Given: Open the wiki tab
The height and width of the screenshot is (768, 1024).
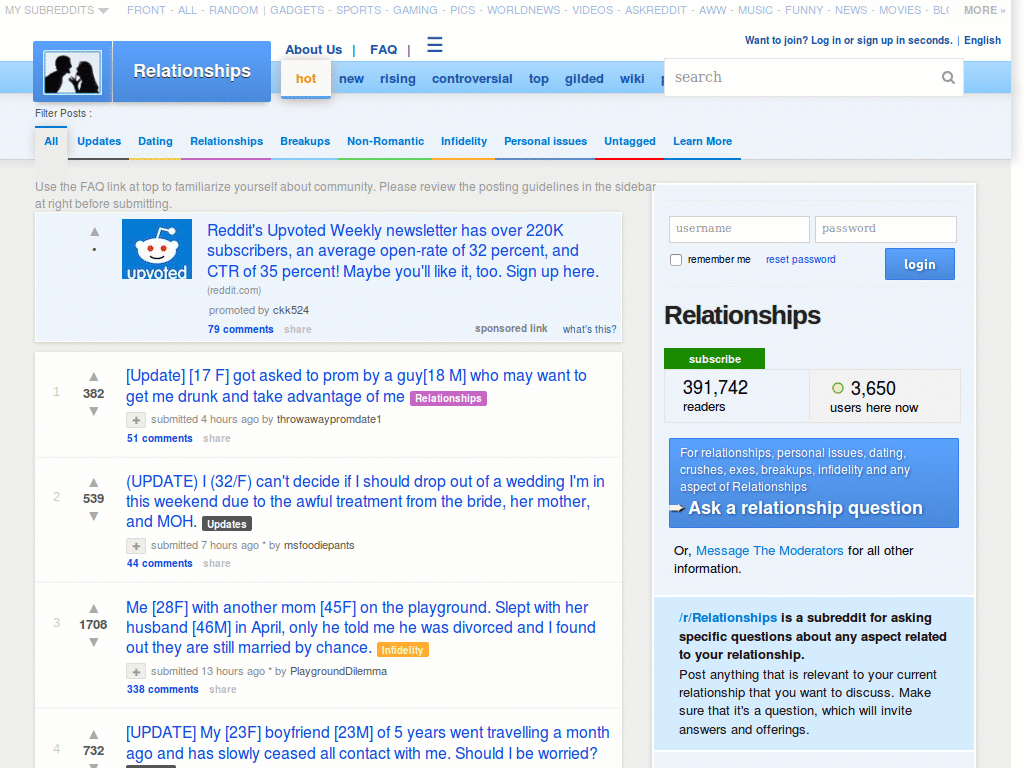Looking at the screenshot, I should coord(632,79).
